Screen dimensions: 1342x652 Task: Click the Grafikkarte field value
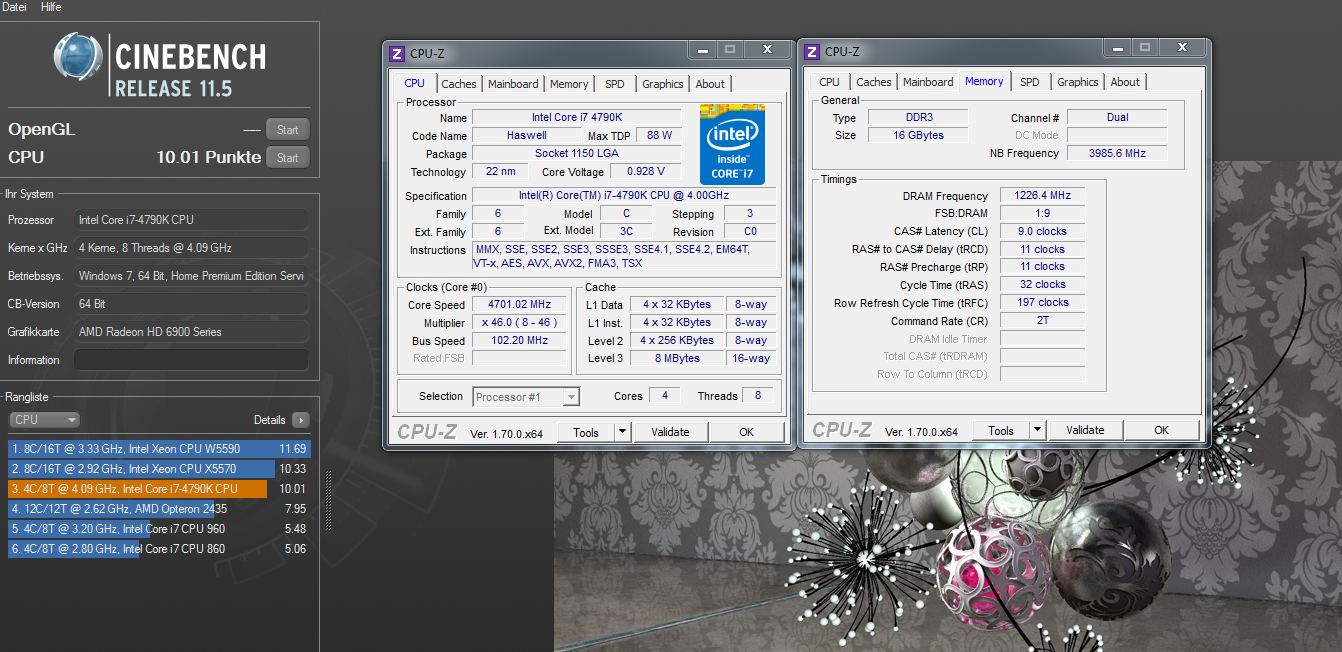pyautogui.click(x=191, y=332)
